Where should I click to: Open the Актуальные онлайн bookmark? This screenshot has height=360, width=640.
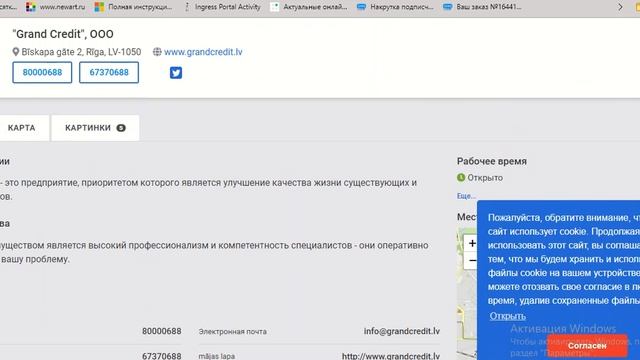[x=309, y=7]
